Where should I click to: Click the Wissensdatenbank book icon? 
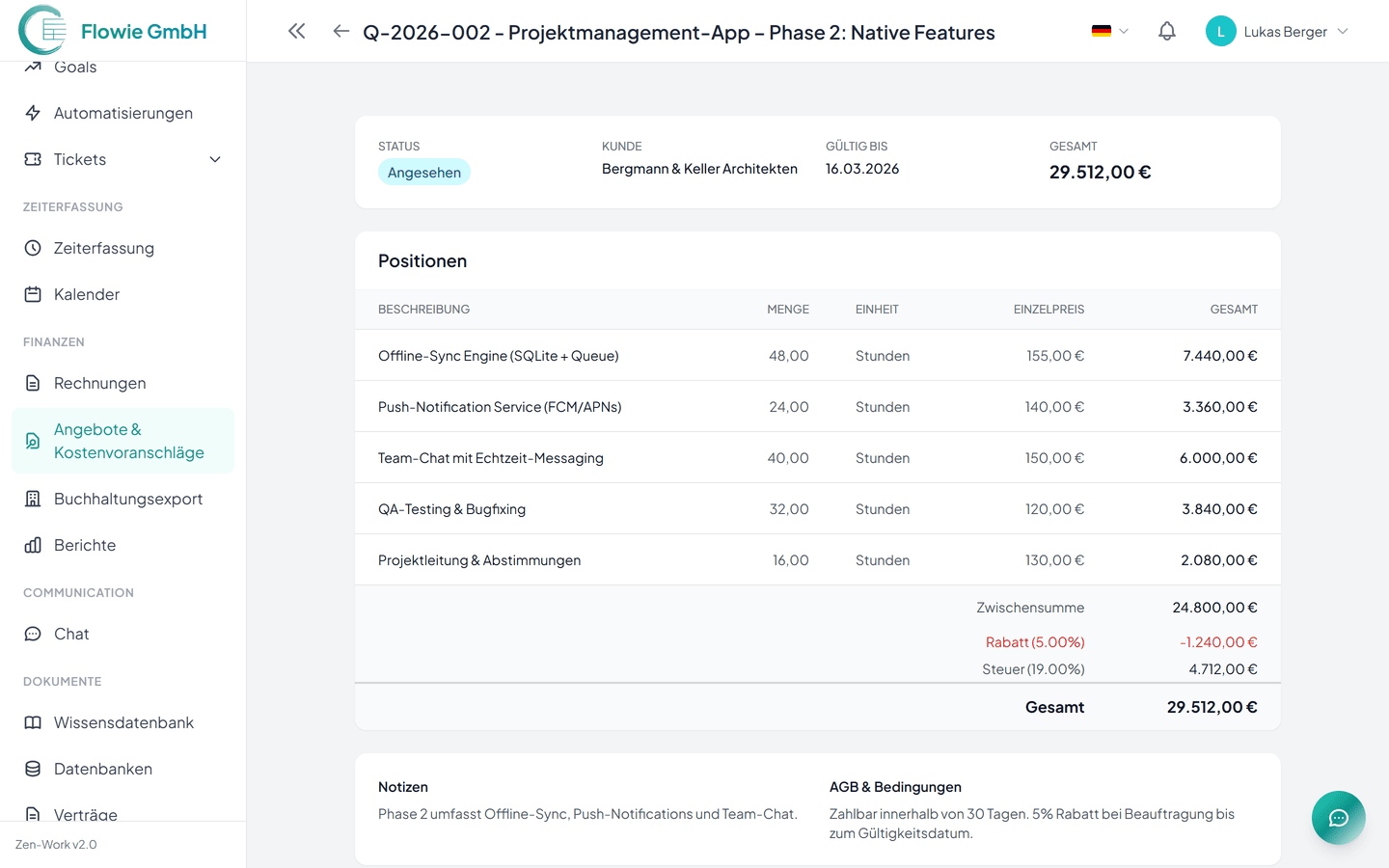[33, 722]
